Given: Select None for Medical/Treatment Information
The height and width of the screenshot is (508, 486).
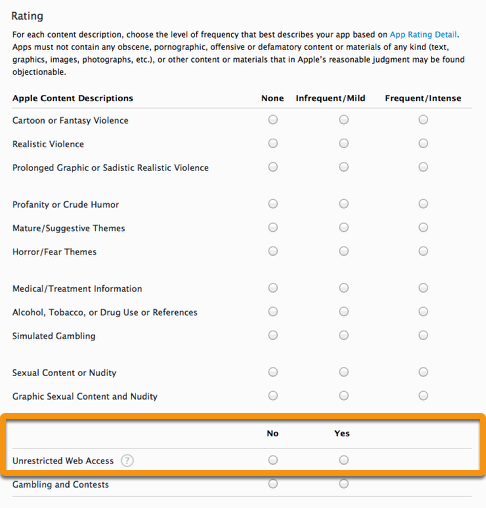Looking at the screenshot, I should pyautogui.click(x=273, y=288).
